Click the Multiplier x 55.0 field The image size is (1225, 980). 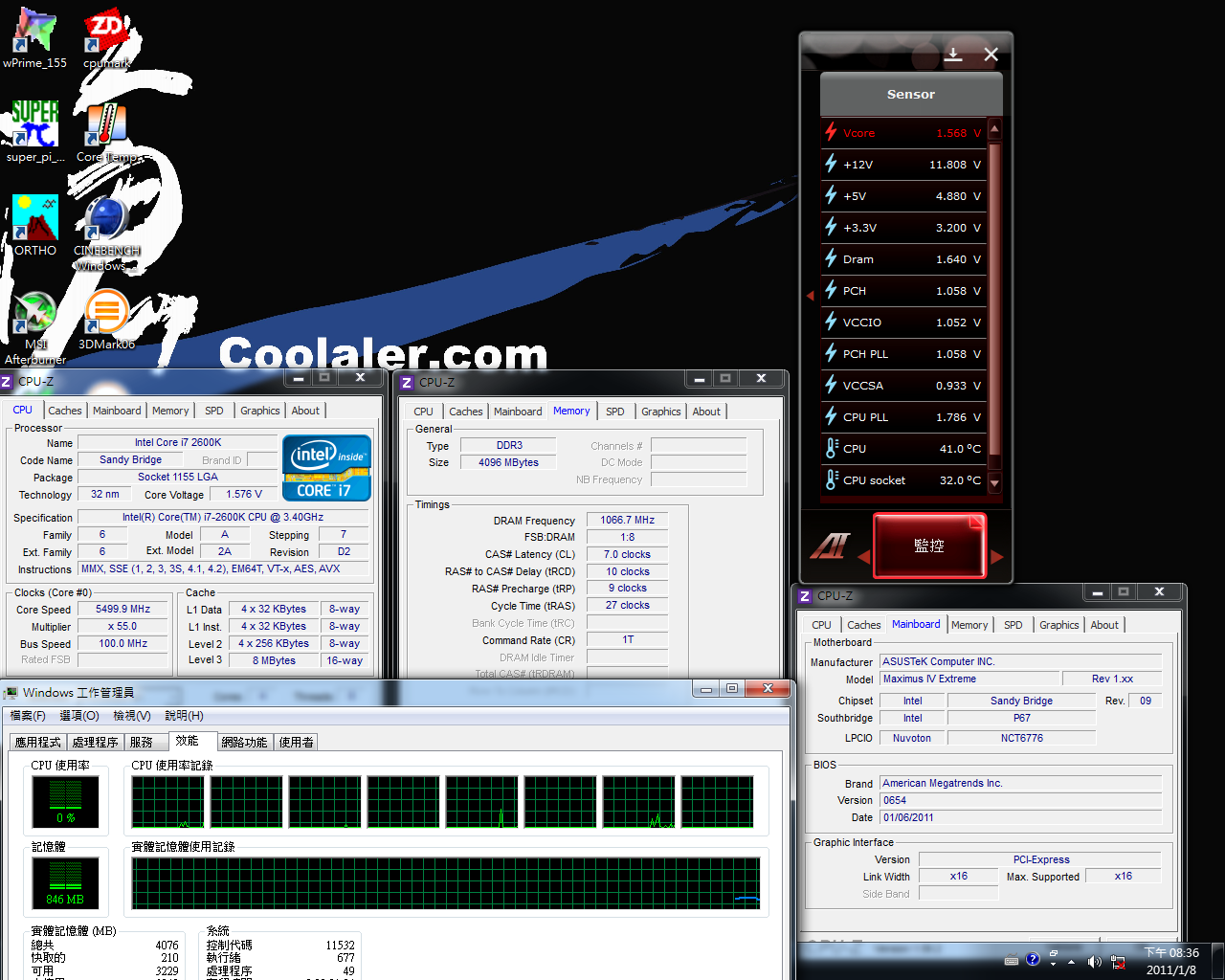tap(123, 626)
